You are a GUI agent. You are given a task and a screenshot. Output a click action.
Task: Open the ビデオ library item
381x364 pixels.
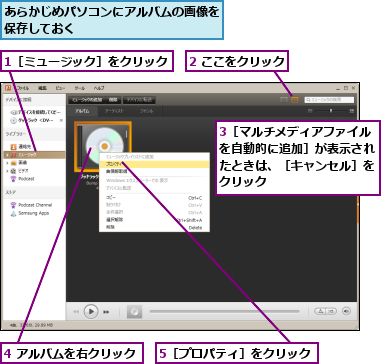[19, 171]
